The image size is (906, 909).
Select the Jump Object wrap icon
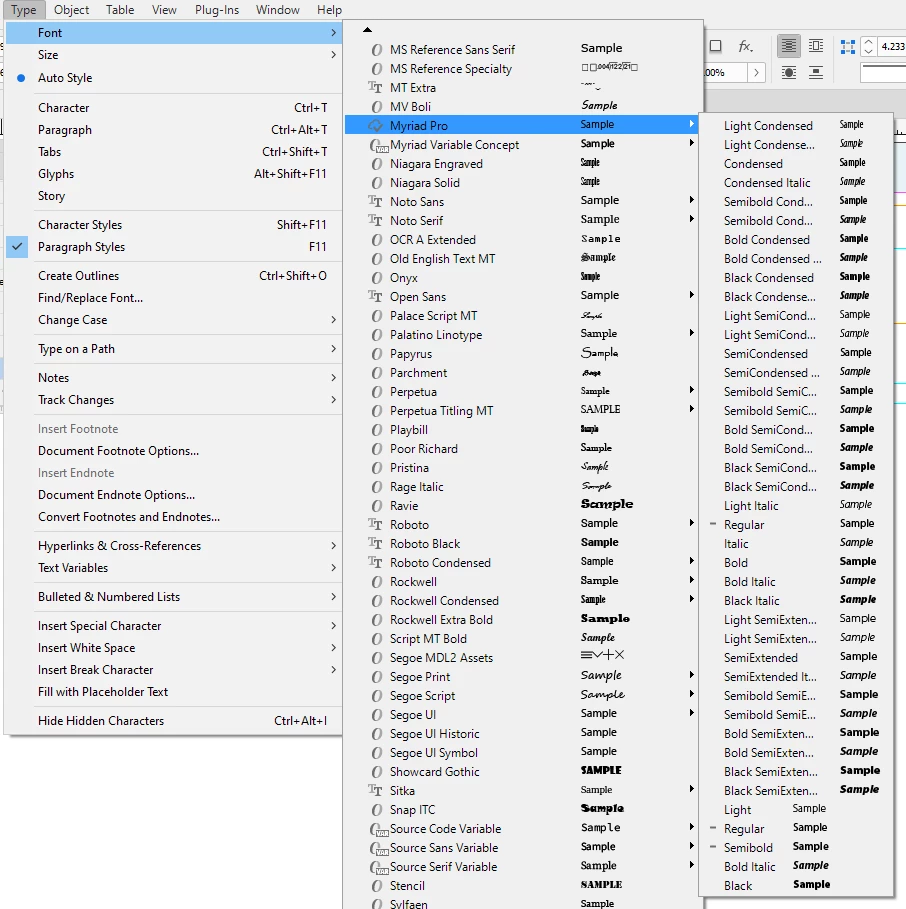click(x=816, y=72)
